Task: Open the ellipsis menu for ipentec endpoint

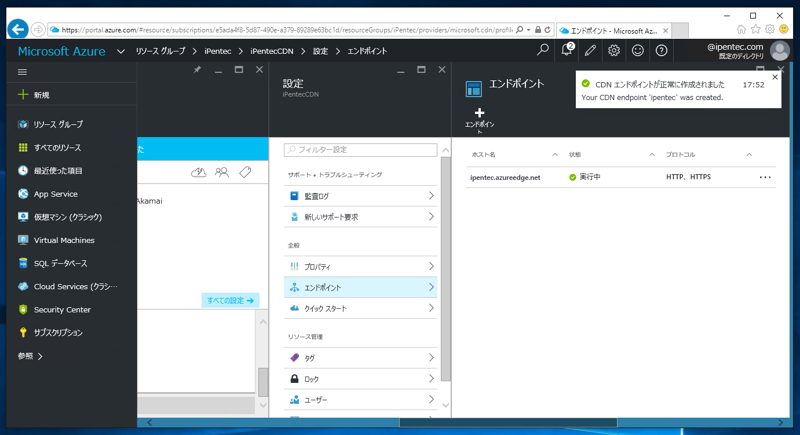Action: (765, 177)
